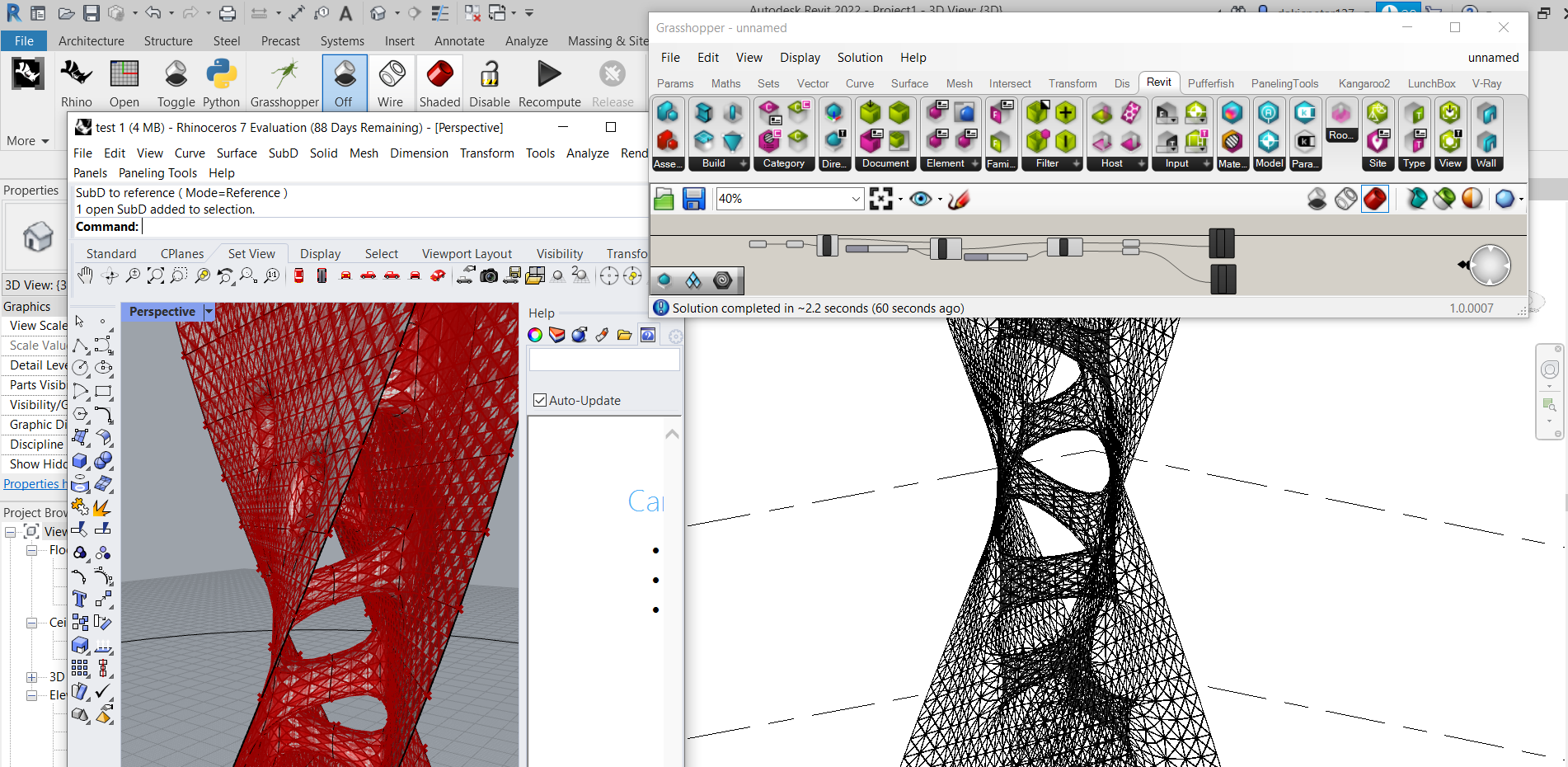The width and height of the screenshot is (1568, 767).
Task: Toggle Grasshopper wireframe preview icon
Action: 1346,199
